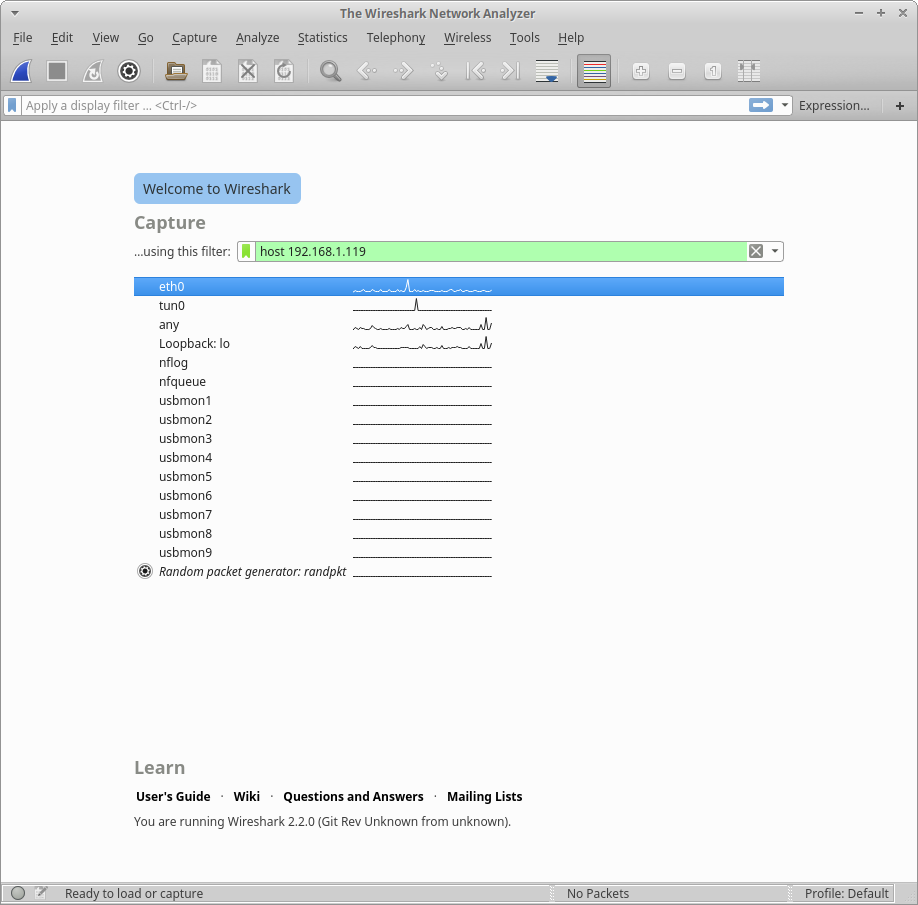Click the resize columns icon
The width and height of the screenshot is (918, 905).
pos(749,71)
